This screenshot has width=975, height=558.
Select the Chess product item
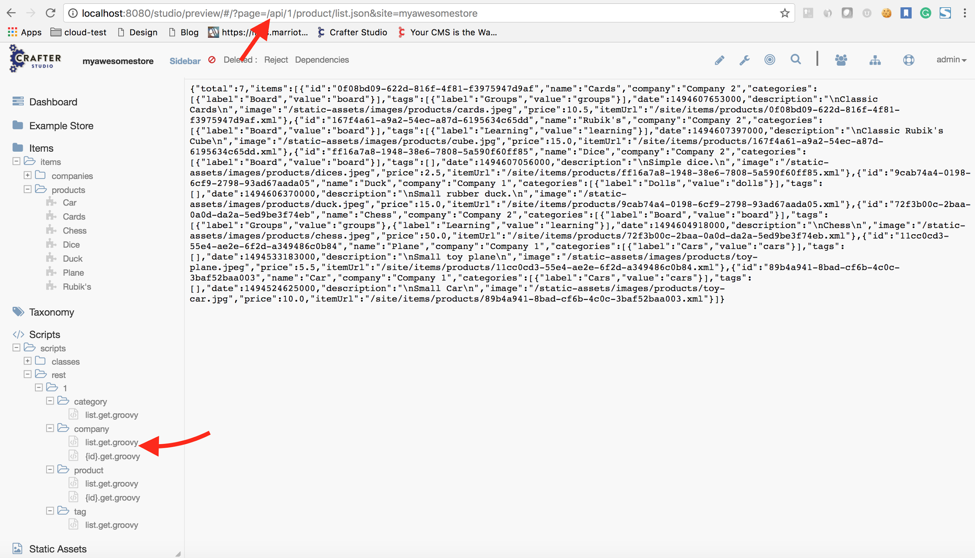pos(75,231)
